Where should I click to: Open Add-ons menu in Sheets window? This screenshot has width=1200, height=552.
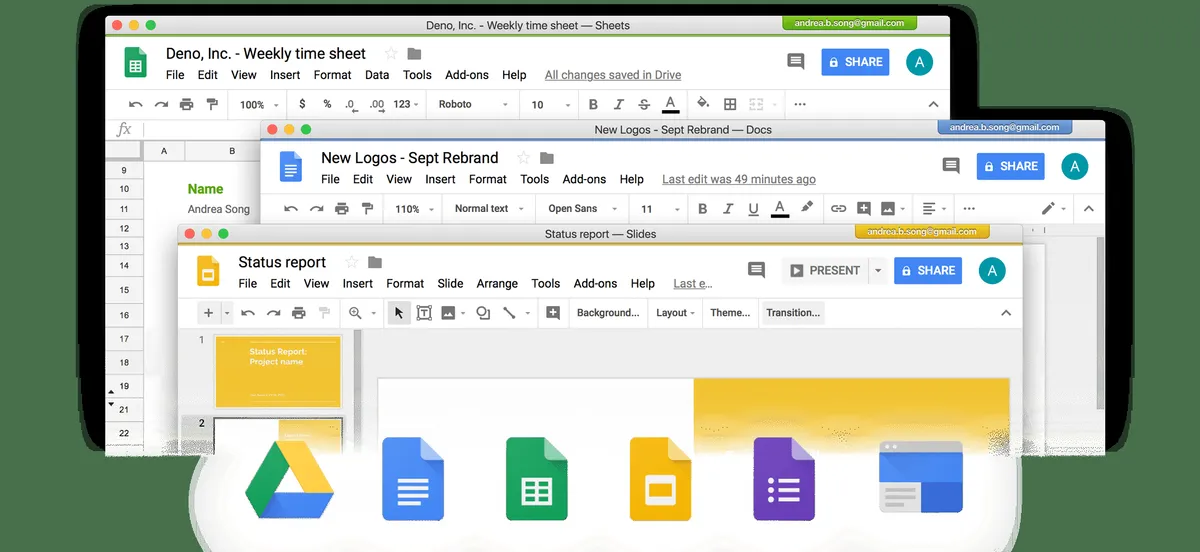467,75
